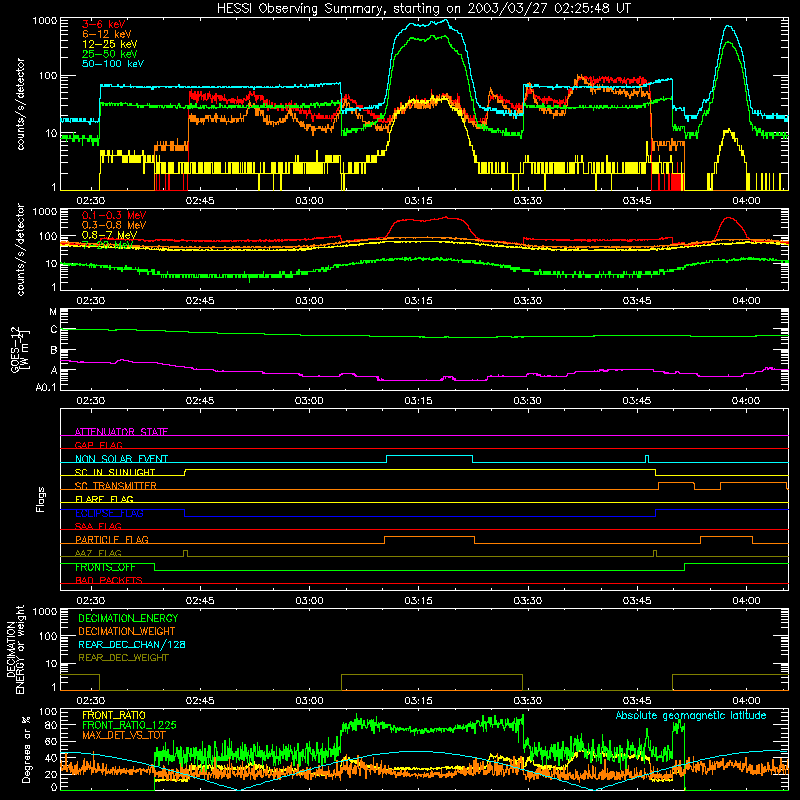This screenshot has width=800, height=800.
Task: Select the red 3-6 keV legend label
Action: [104, 24]
